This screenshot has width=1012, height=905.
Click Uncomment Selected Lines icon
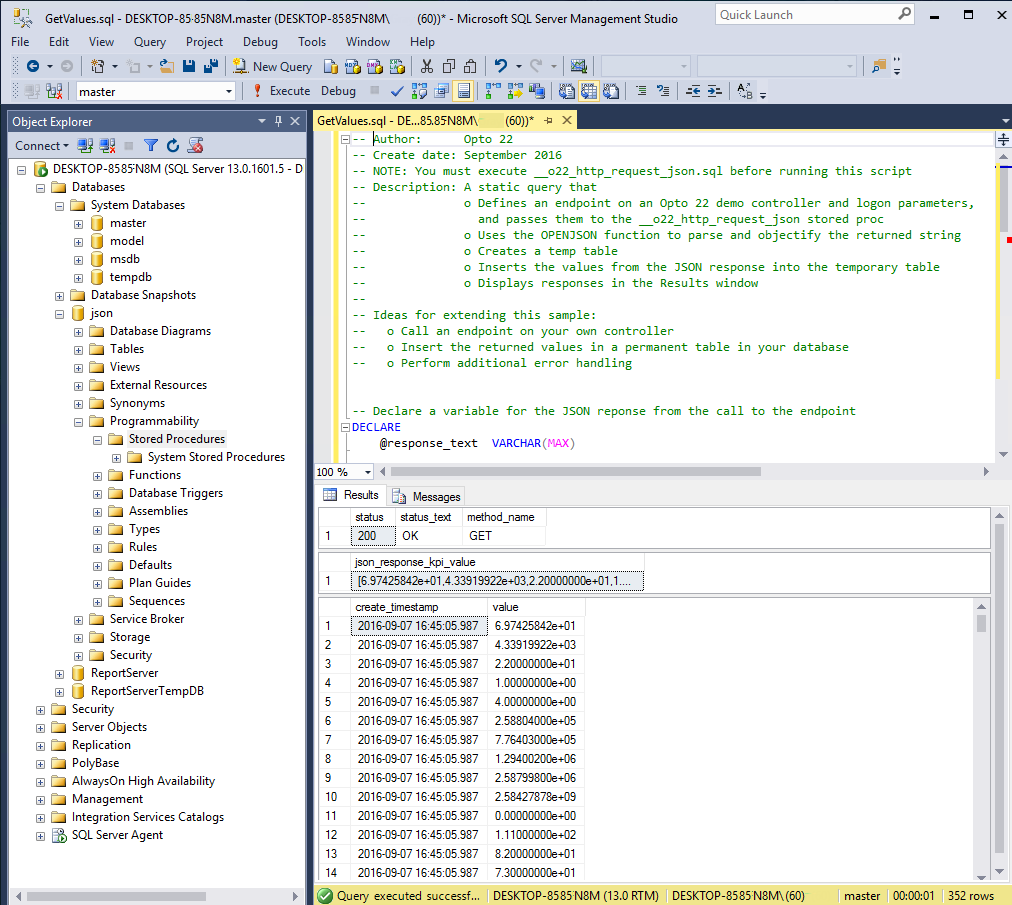point(663,92)
